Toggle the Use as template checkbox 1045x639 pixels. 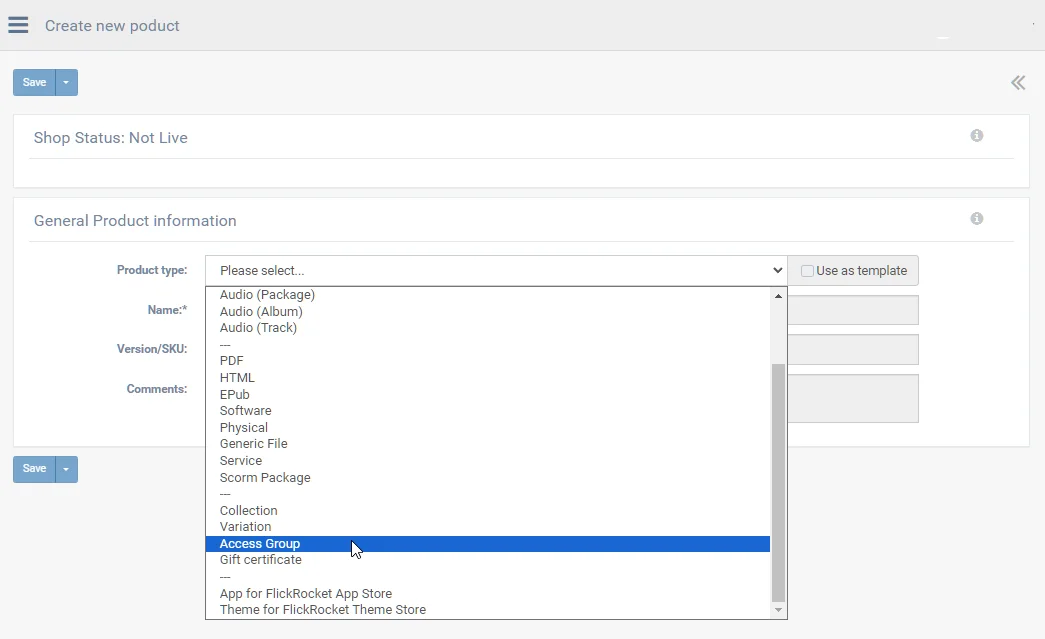click(807, 271)
